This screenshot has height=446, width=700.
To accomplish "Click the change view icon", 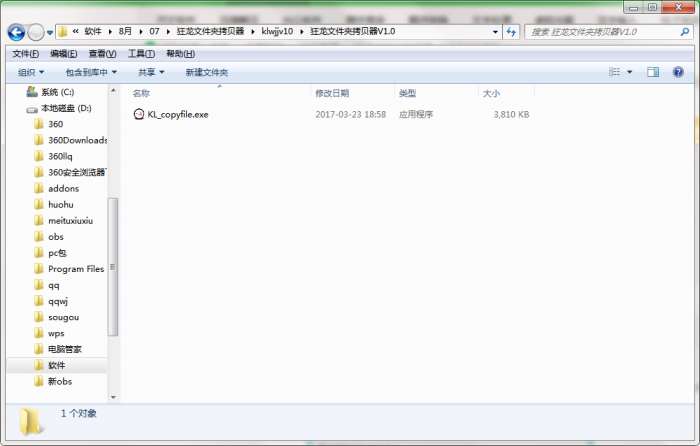I will [614, 72].
